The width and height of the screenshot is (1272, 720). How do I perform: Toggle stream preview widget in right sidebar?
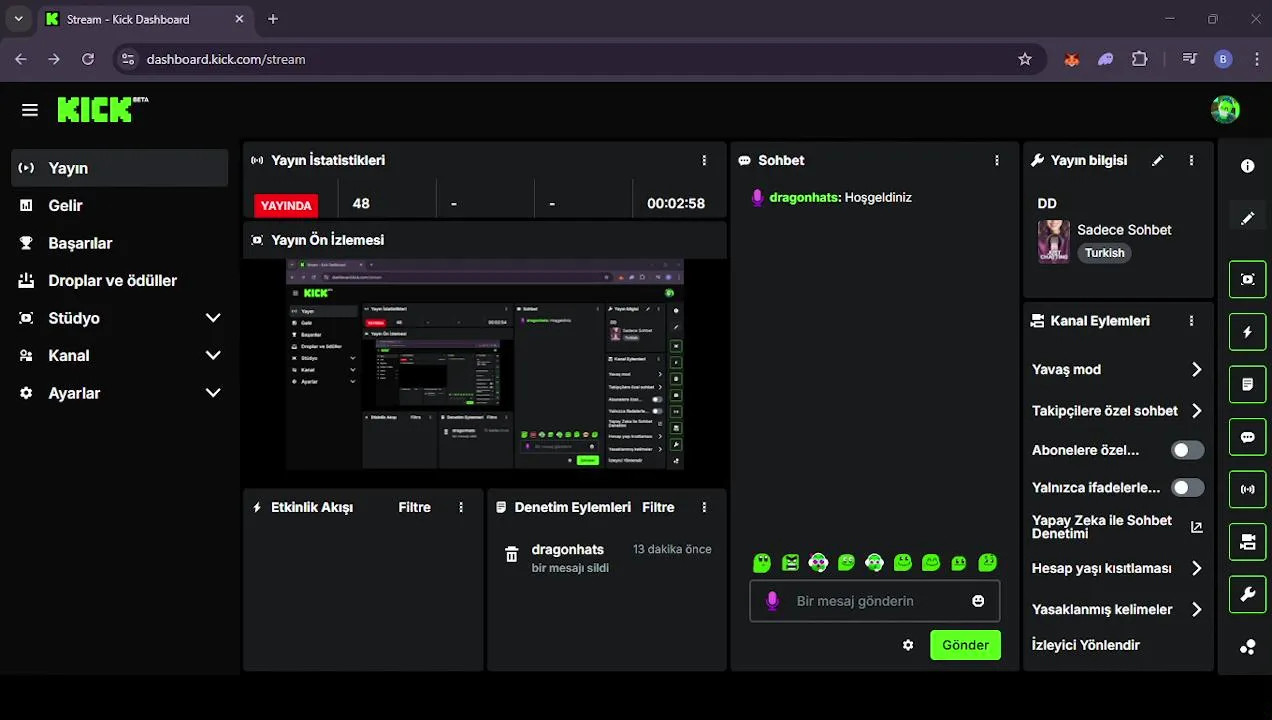[x=1247, y=279]
